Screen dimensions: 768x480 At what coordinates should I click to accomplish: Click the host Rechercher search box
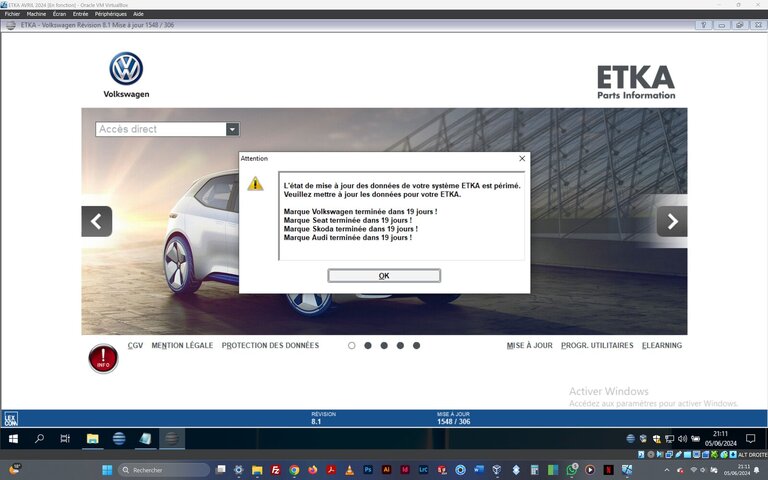(x=164, y=470)
